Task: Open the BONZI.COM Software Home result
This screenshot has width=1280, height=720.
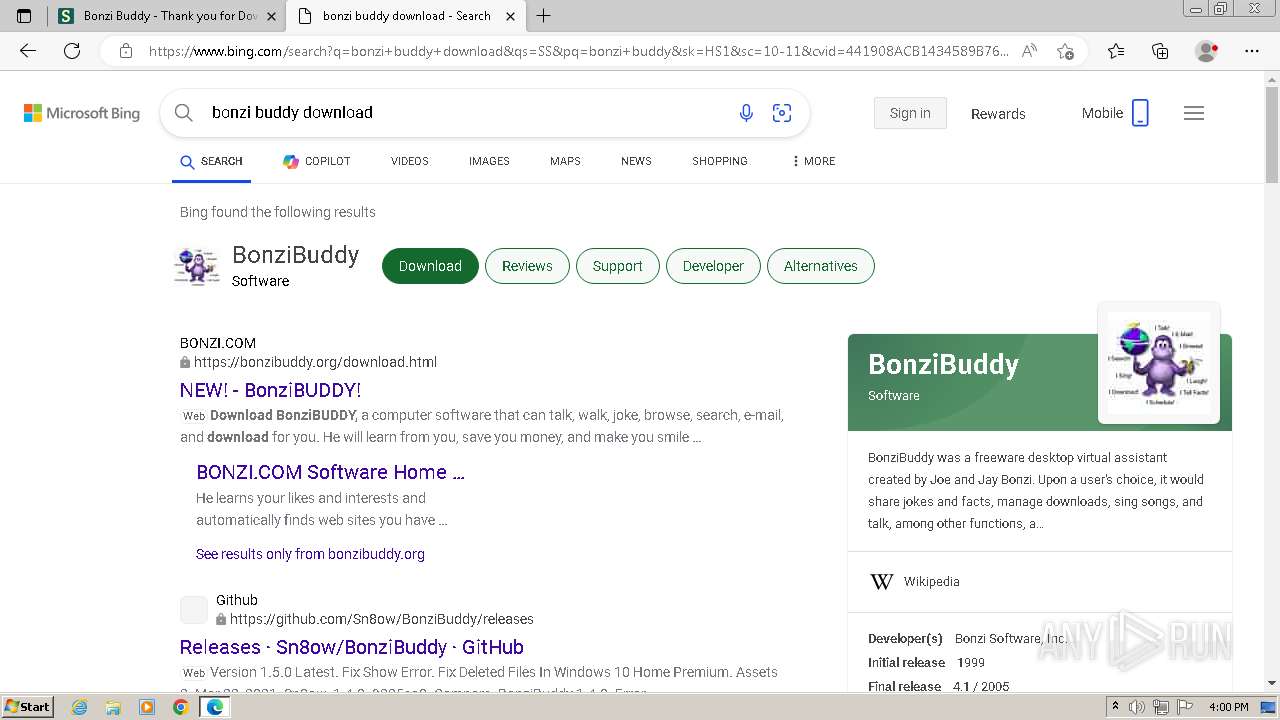Action: [x=330, y=472]
